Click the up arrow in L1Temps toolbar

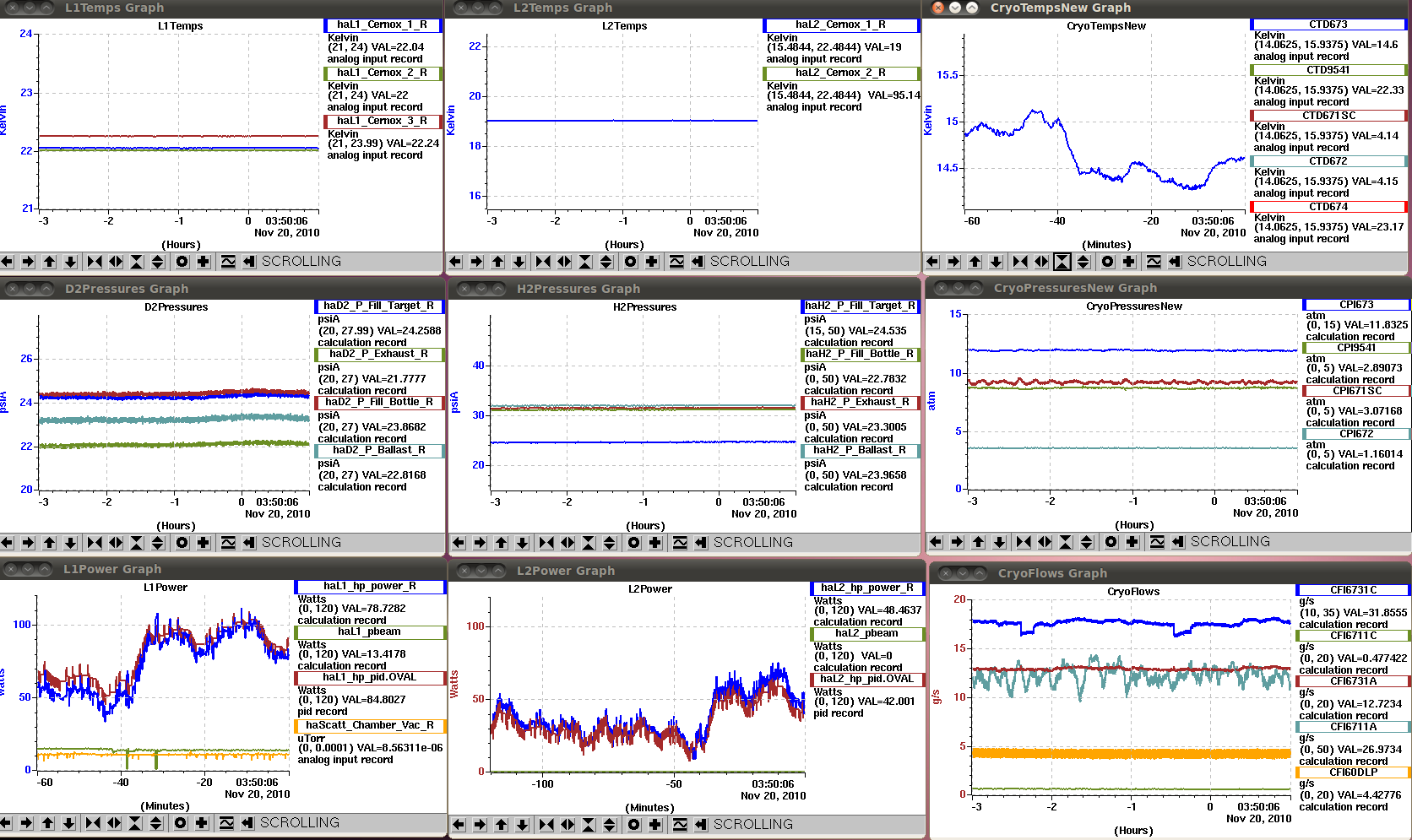pos(49,262)
